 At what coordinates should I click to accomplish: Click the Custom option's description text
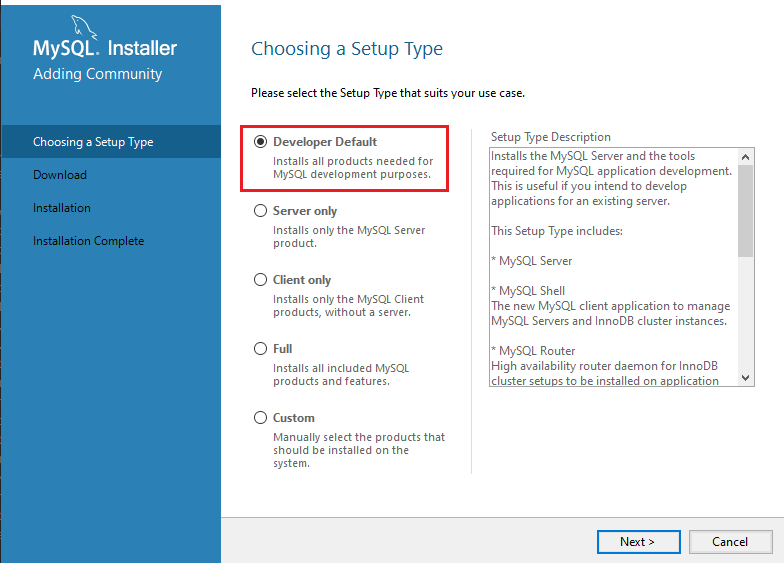[x=359, y=450]
